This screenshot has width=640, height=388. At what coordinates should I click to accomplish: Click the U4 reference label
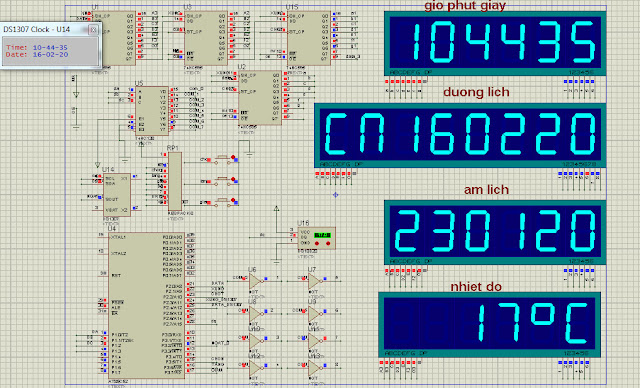[112, 228]
